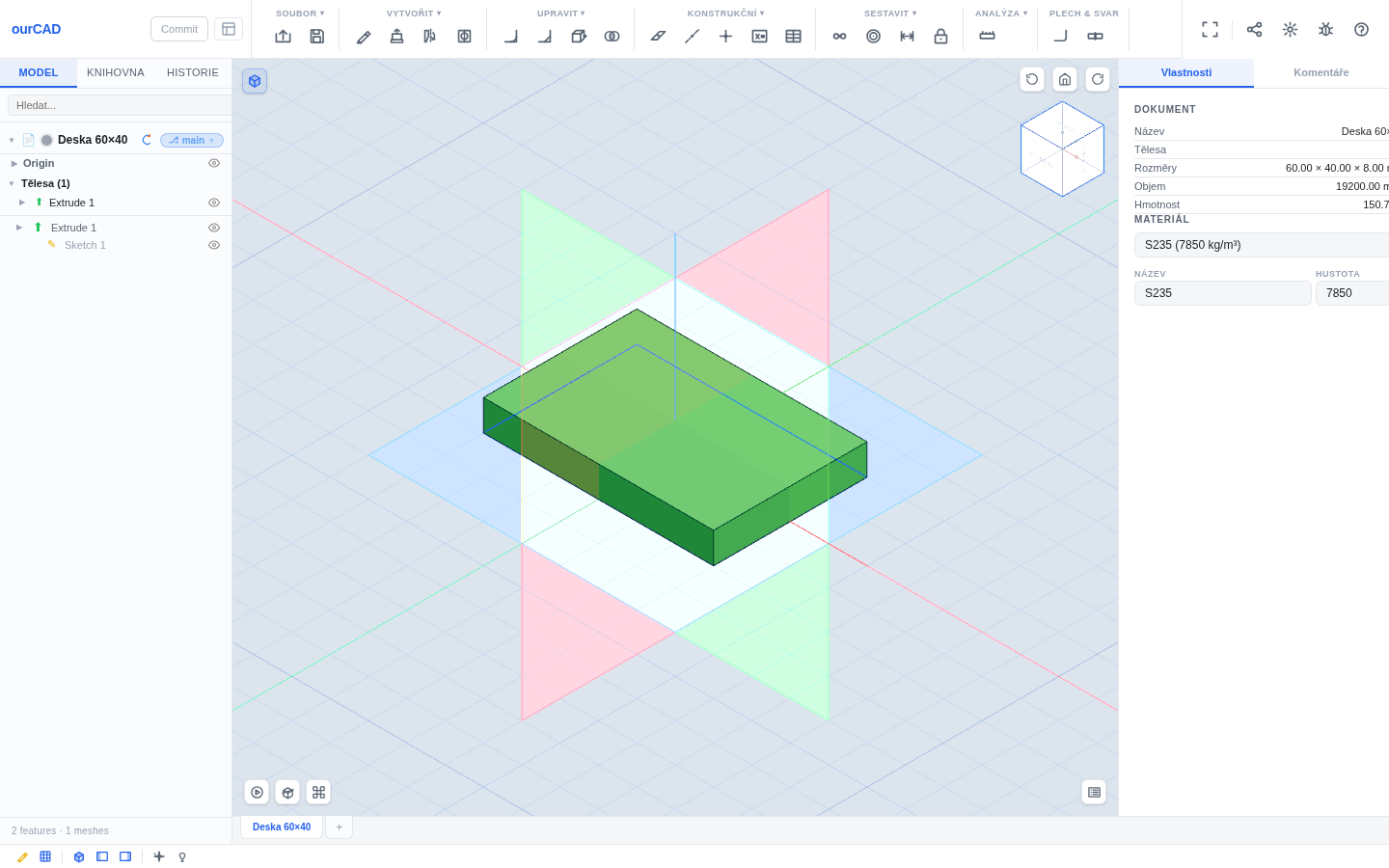Click the save icon in Soubor group
The height and width of the screenshot is (868, 1389).
pos(316,37)
